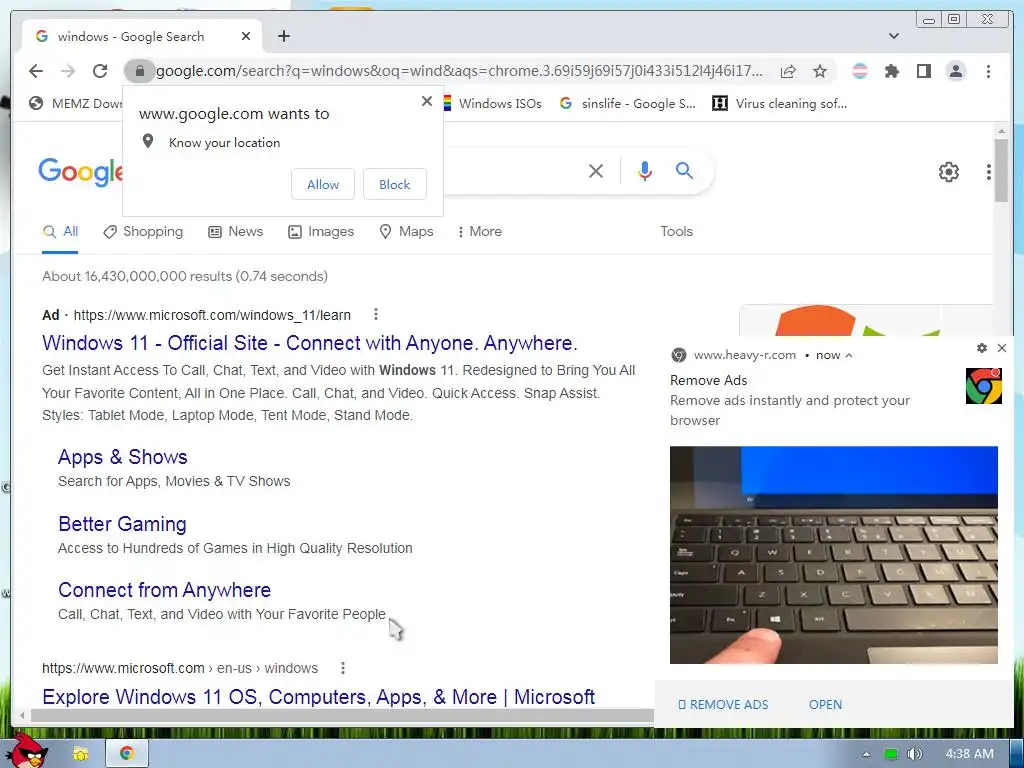The image size is (1024, 768).
Task: Bookmark this tab with the star
Action: (820, 71)
